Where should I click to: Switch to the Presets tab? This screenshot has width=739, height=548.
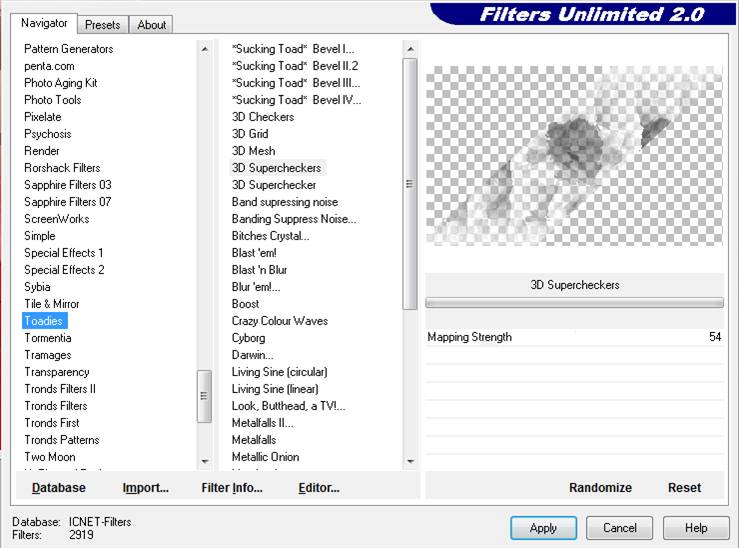pos(102,24)
